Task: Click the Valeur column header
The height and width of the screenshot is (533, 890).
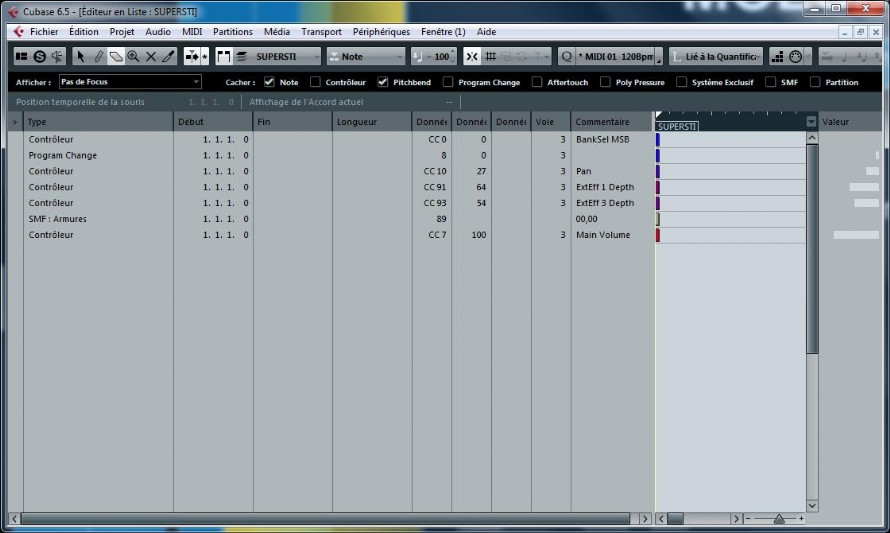Action: tap(850, 121)
